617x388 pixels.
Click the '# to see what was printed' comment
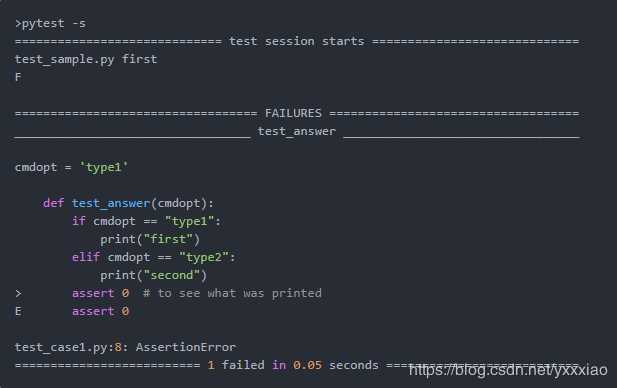232,294
